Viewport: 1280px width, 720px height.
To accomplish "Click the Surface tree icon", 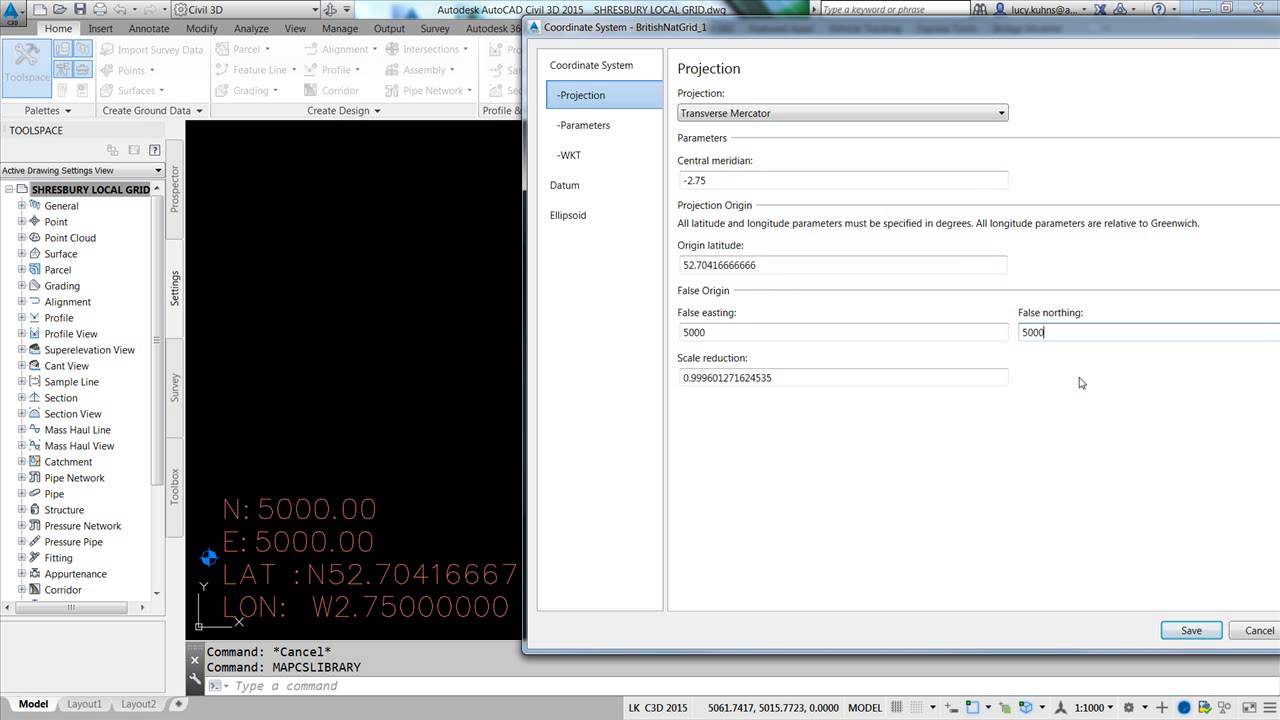I will tap(35, 253).
